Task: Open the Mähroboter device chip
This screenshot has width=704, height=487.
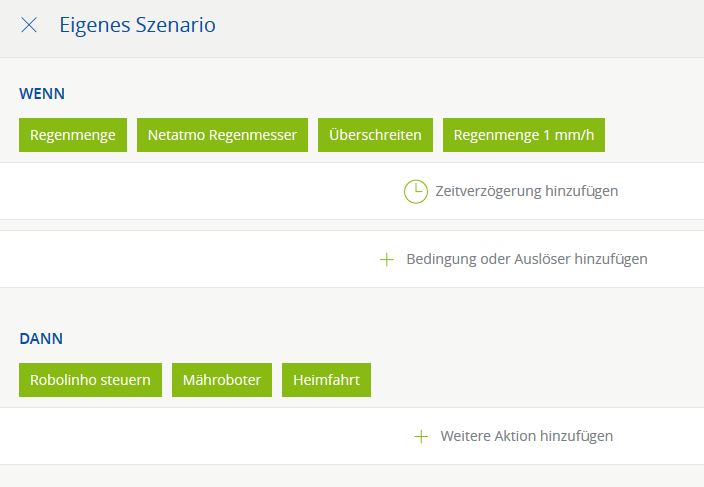Action: [222, 380]
